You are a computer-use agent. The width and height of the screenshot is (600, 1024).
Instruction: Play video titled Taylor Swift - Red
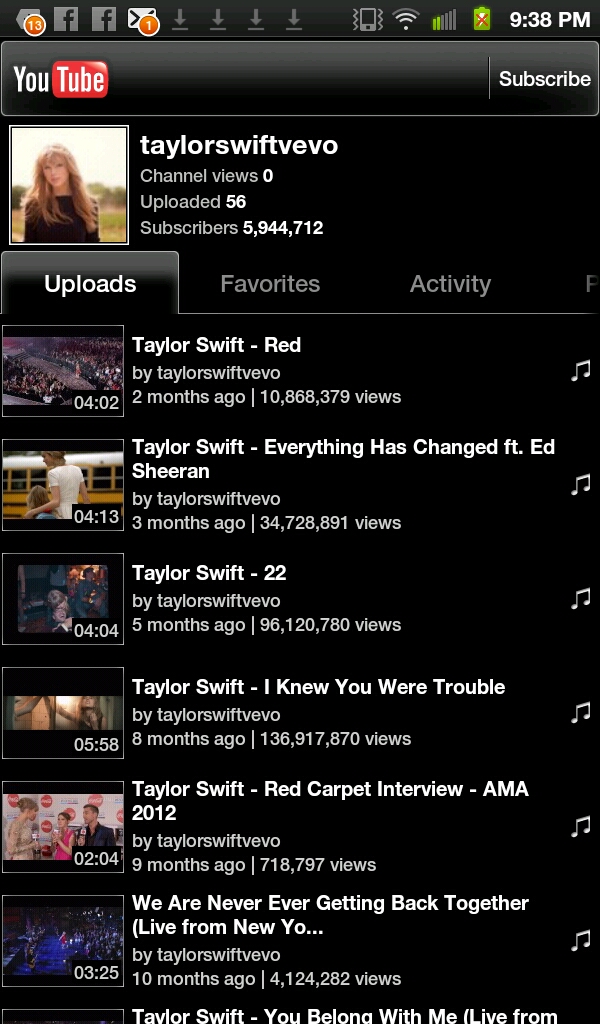tap(216, 345)
